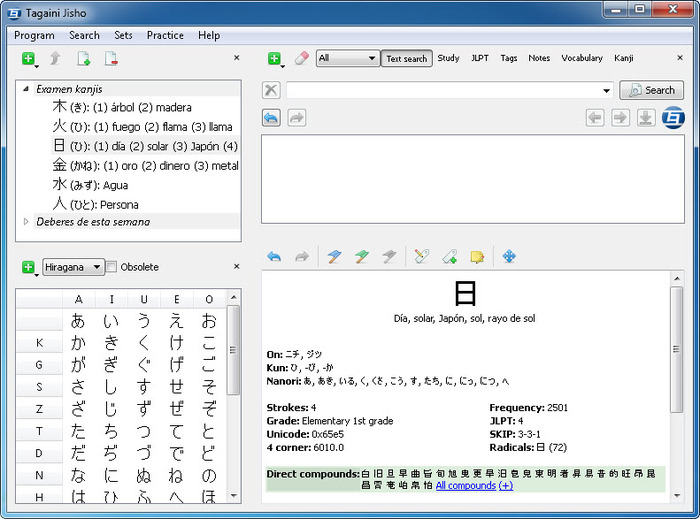
Task: Select the 金 oro dinero metal entry
Action: coord(146,166)
